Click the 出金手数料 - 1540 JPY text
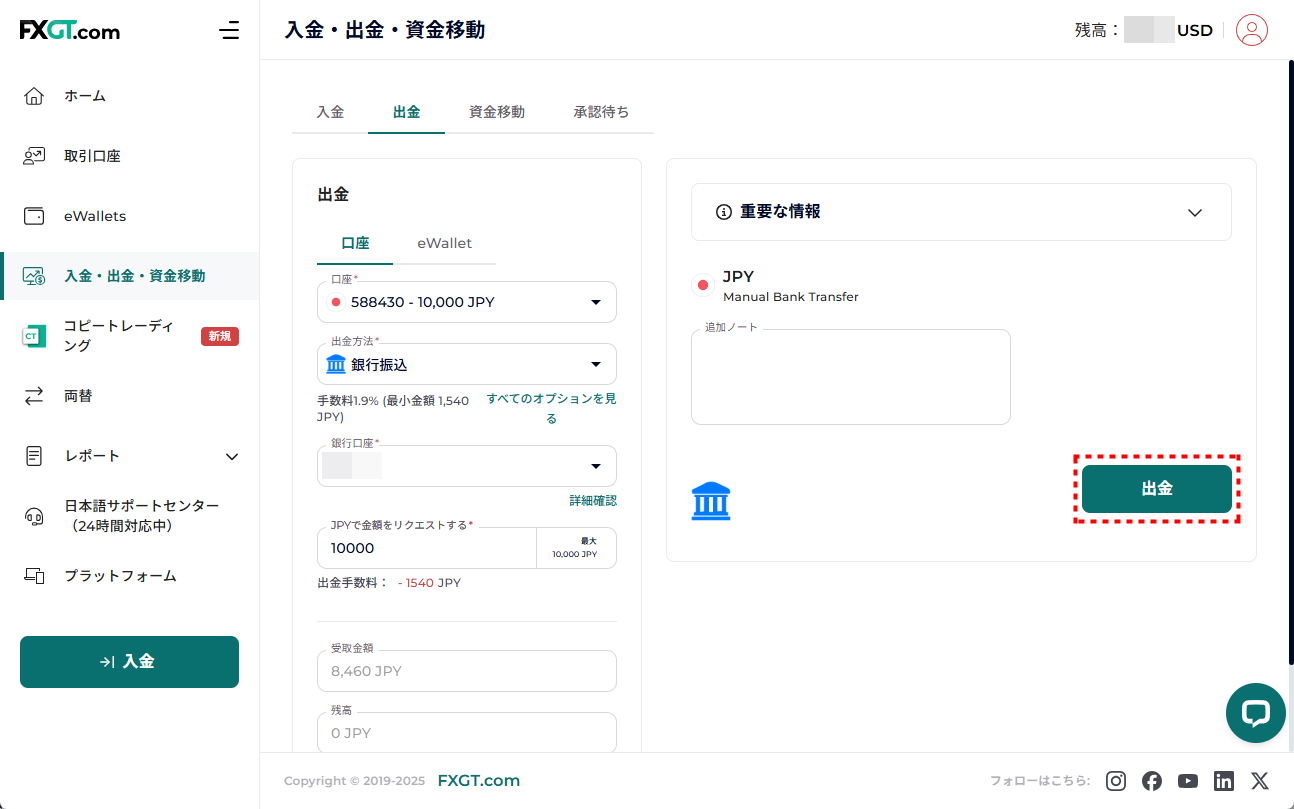The width and height of the screenshot is (1294, 809). (x=389, y=583)
